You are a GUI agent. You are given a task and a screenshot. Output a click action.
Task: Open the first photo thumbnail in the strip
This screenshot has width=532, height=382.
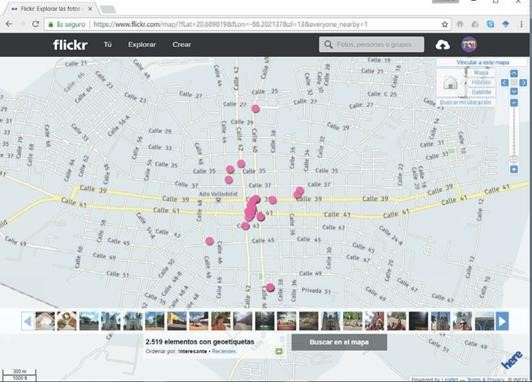[45, 321]
